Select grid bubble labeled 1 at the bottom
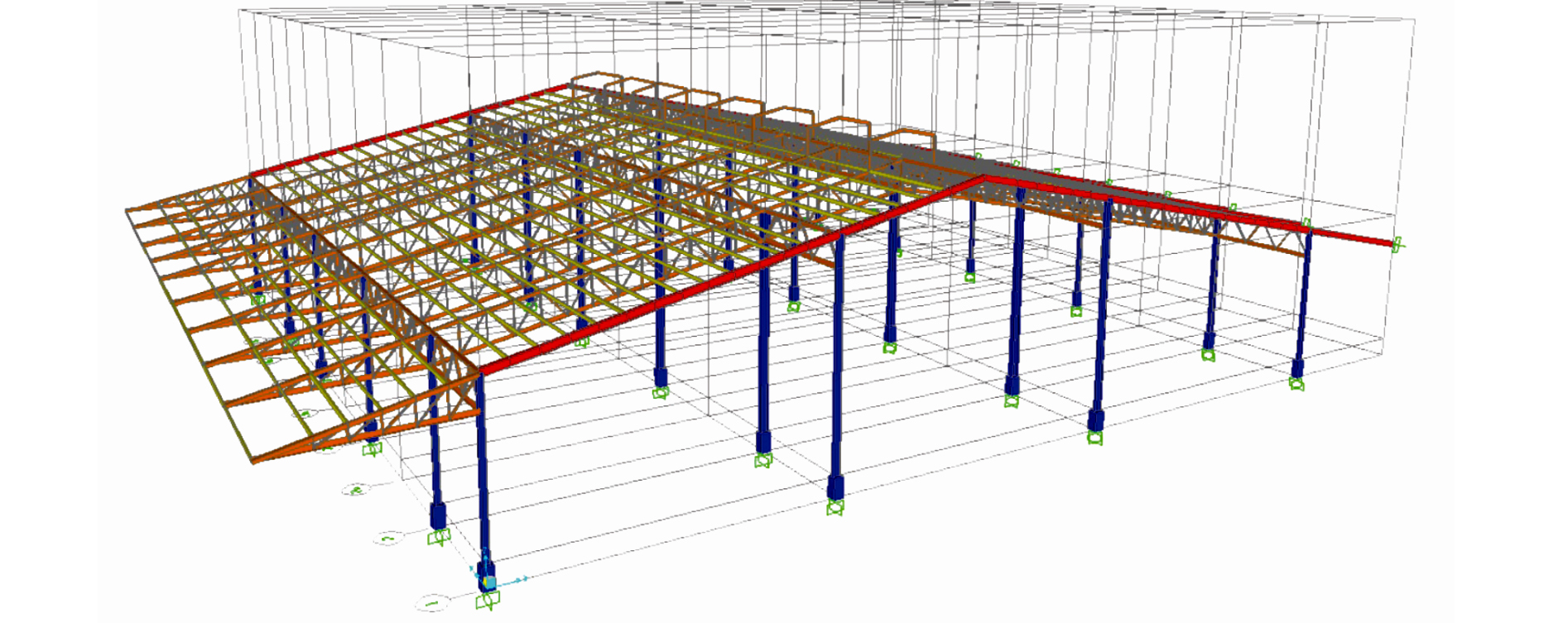Viewport: 1568px width, 623px height. [x=432, y=603]
